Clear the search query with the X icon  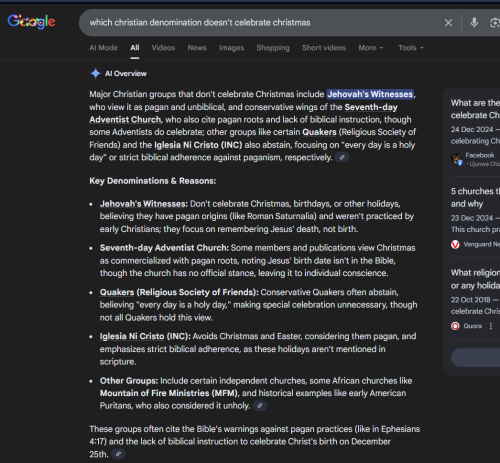point(448,23)
